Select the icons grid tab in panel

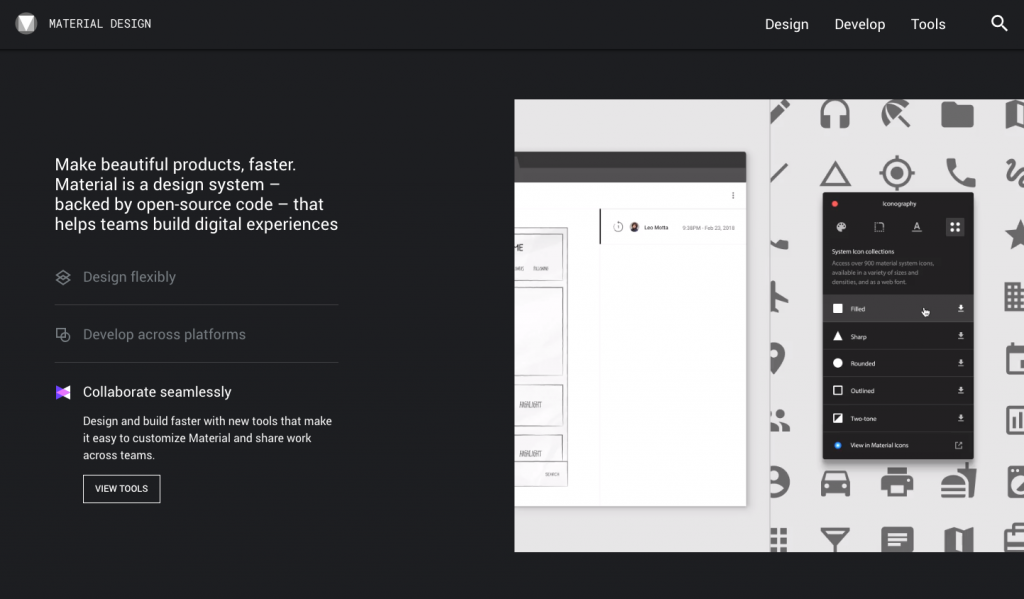(955, 227)
